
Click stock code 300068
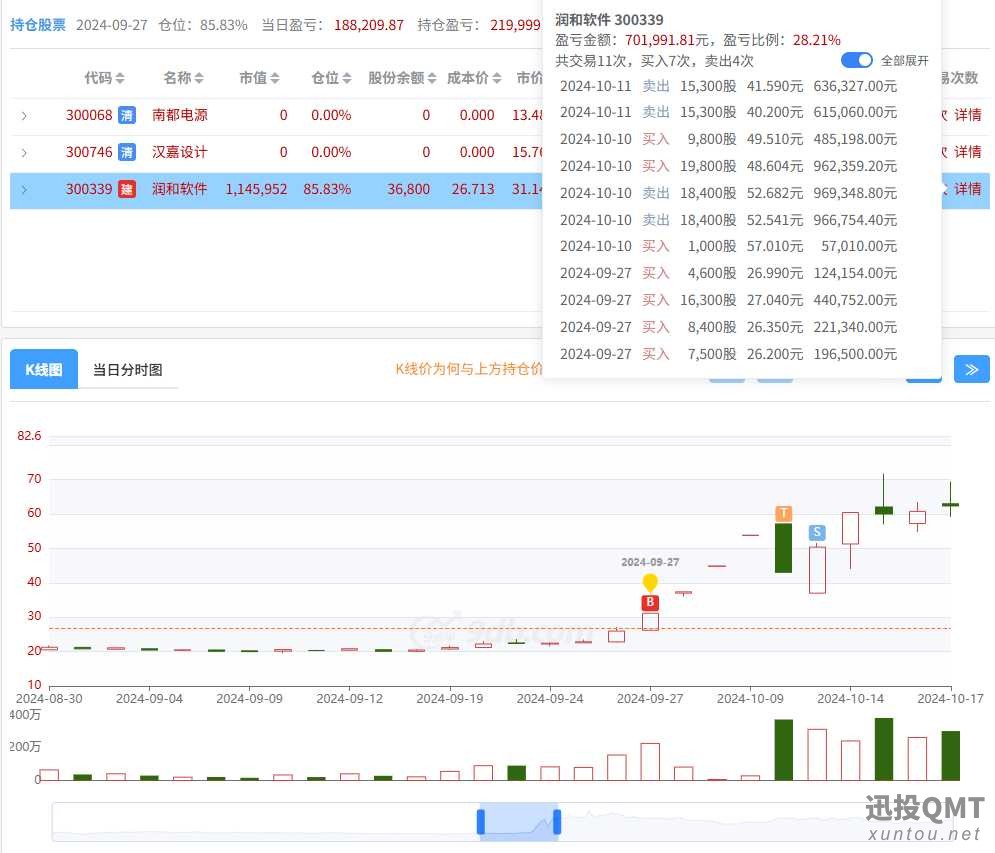[x=89, y=116]
